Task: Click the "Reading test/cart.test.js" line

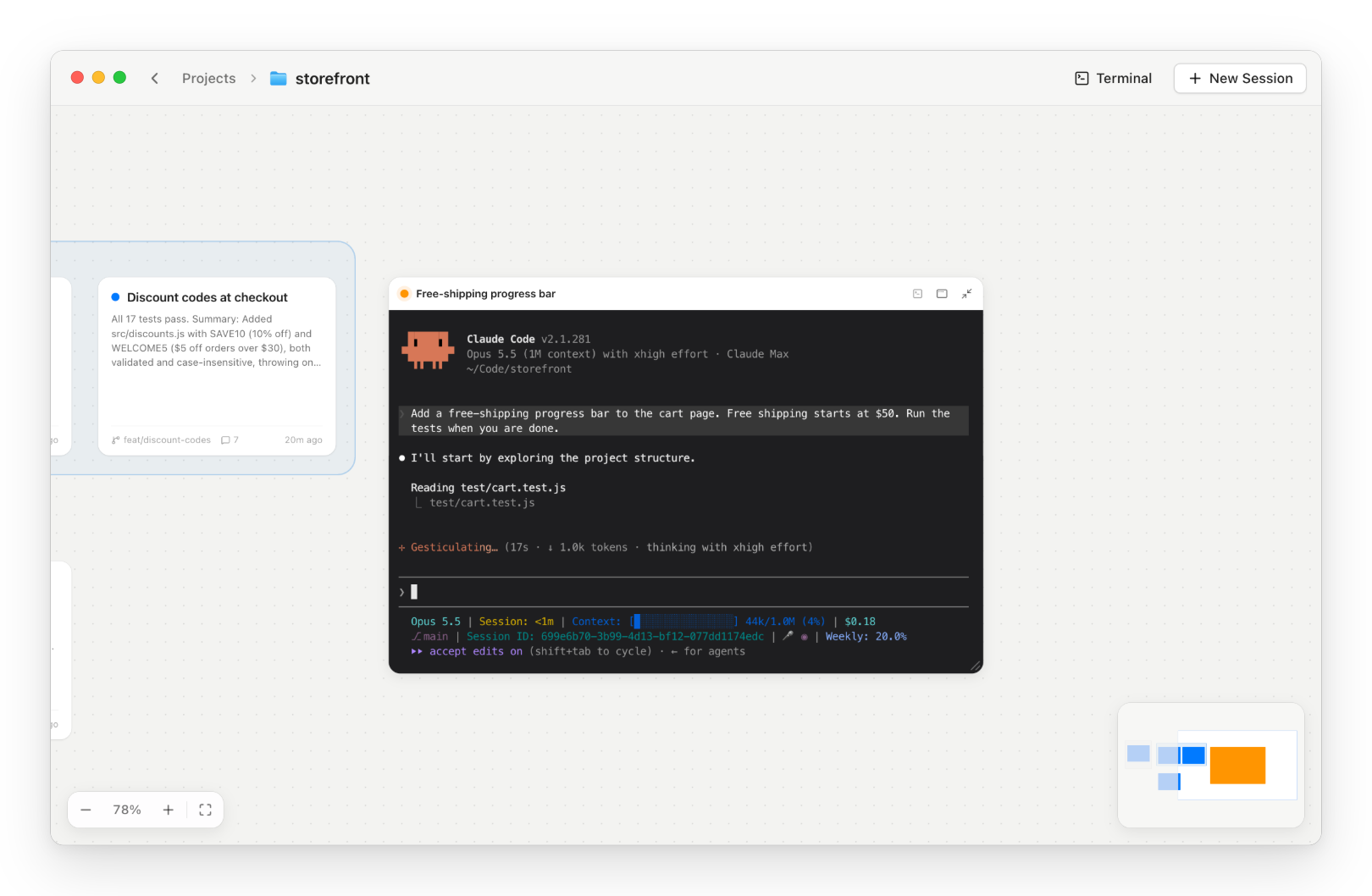Action: (488, 488)
